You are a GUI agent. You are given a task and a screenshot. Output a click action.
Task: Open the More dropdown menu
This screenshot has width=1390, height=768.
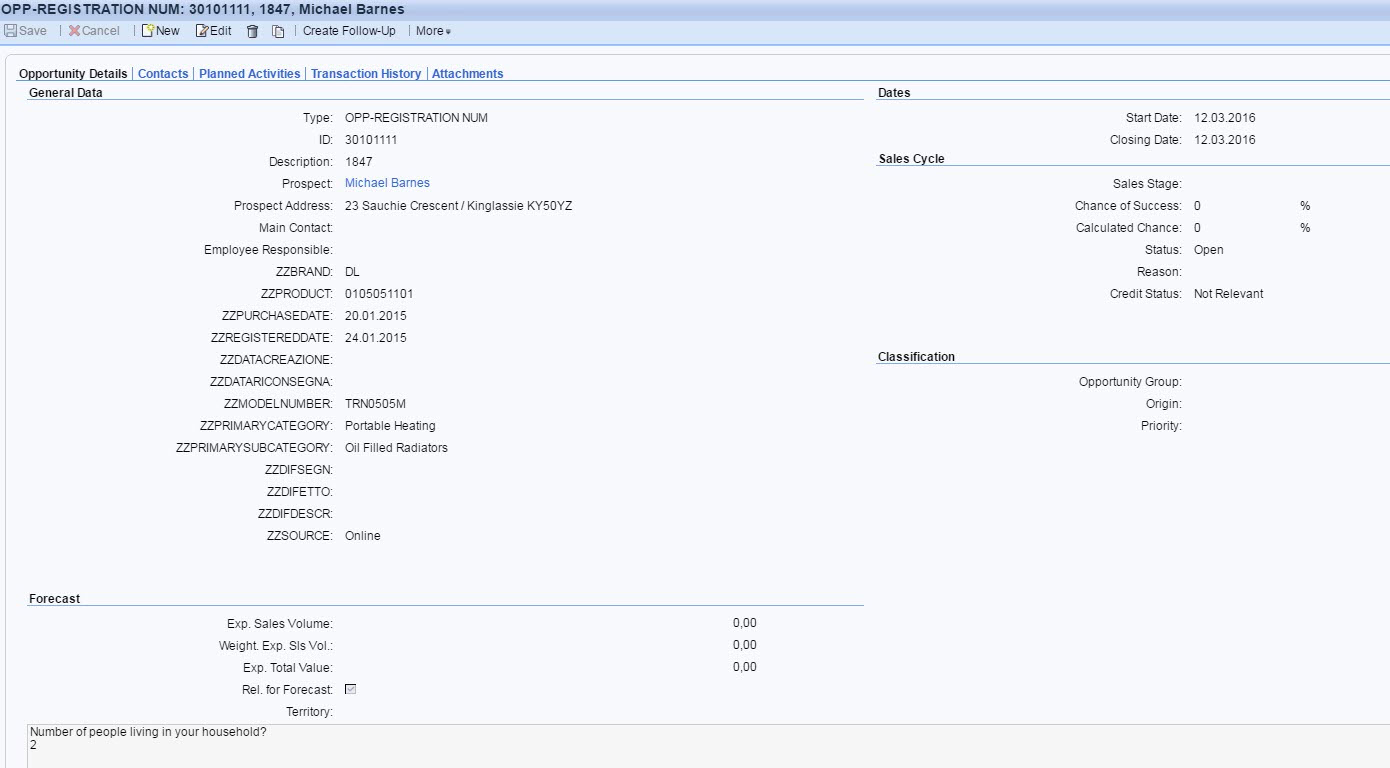[433, 31]
